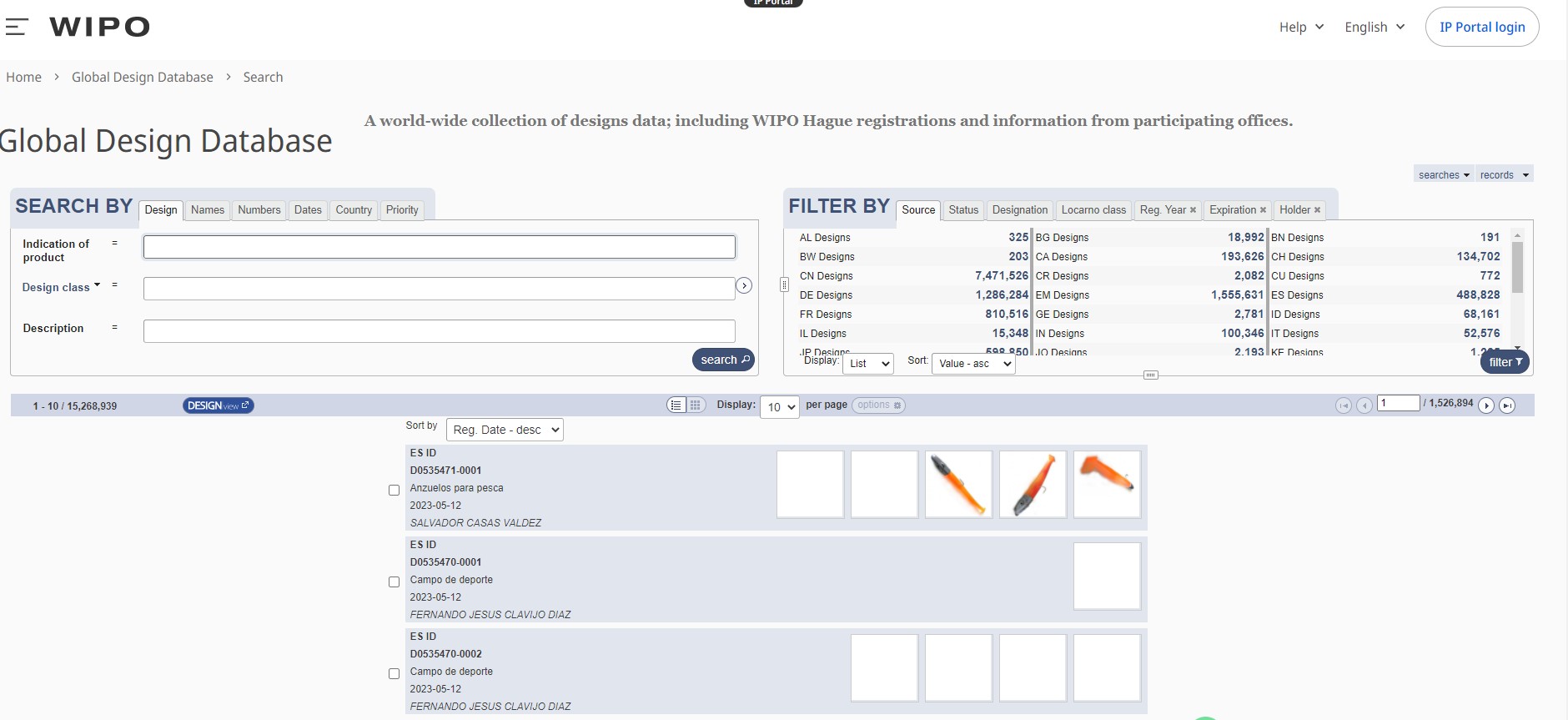Screen dimensions: 1568x720
Task: Go to the first results page
Action: coord(1344,405)
